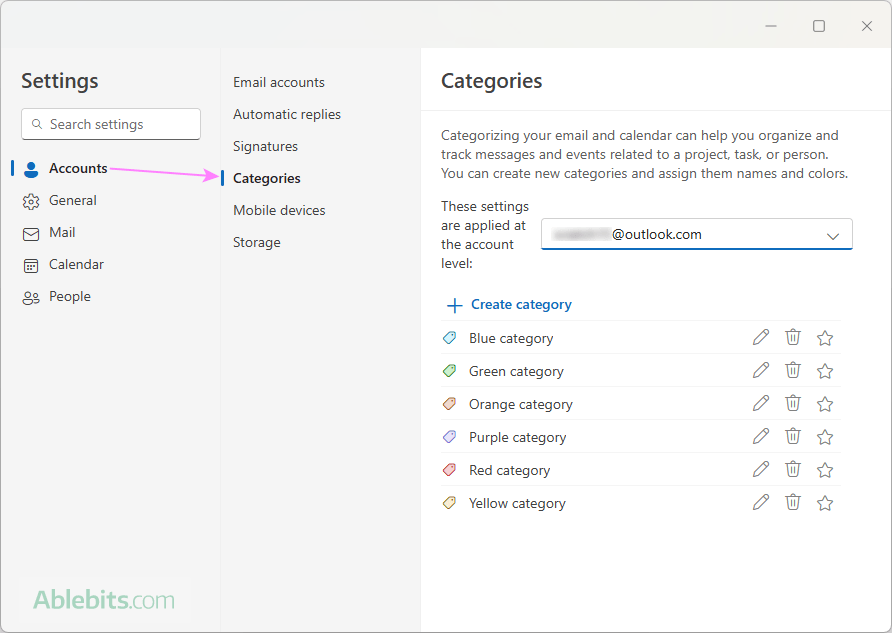Favorite the Red category with star icon
Viewport: 892px width, 633px height.
(x=825, y=470)
